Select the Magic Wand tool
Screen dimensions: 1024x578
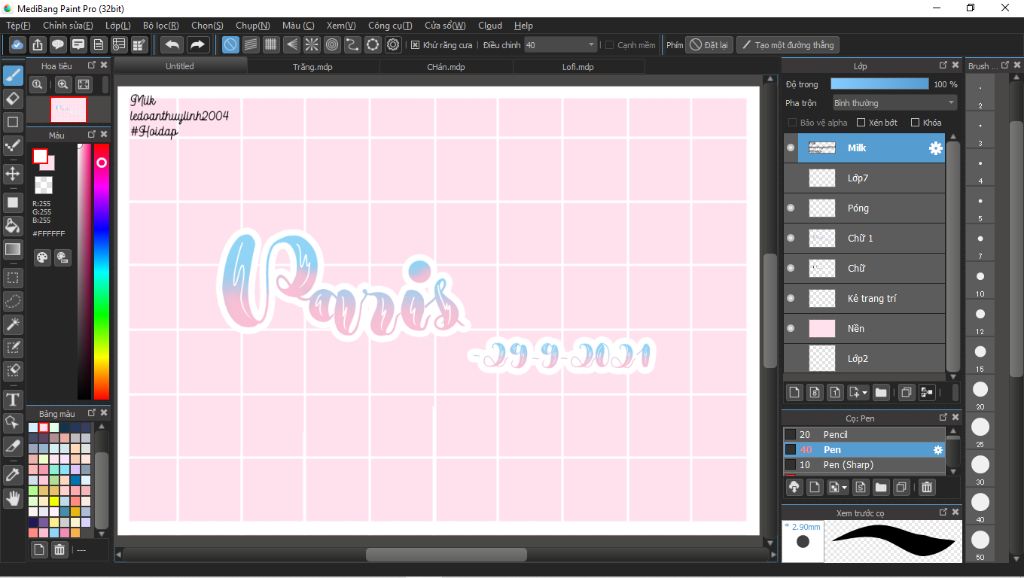[x=12, y=324]
